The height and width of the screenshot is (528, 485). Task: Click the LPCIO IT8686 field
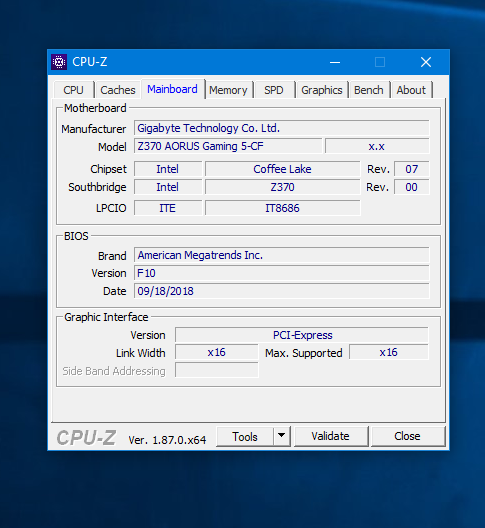pyautogui.click(x=283, y=208)
